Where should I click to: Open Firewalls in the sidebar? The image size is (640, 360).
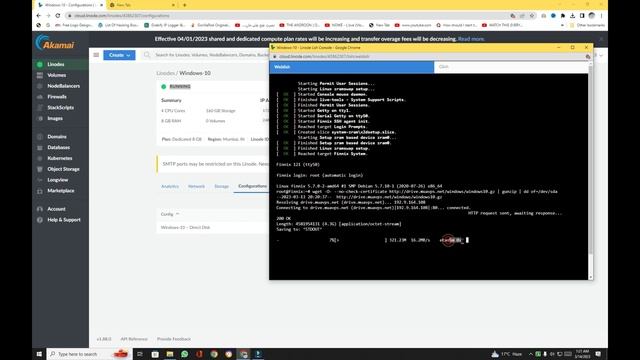[57, 97]
